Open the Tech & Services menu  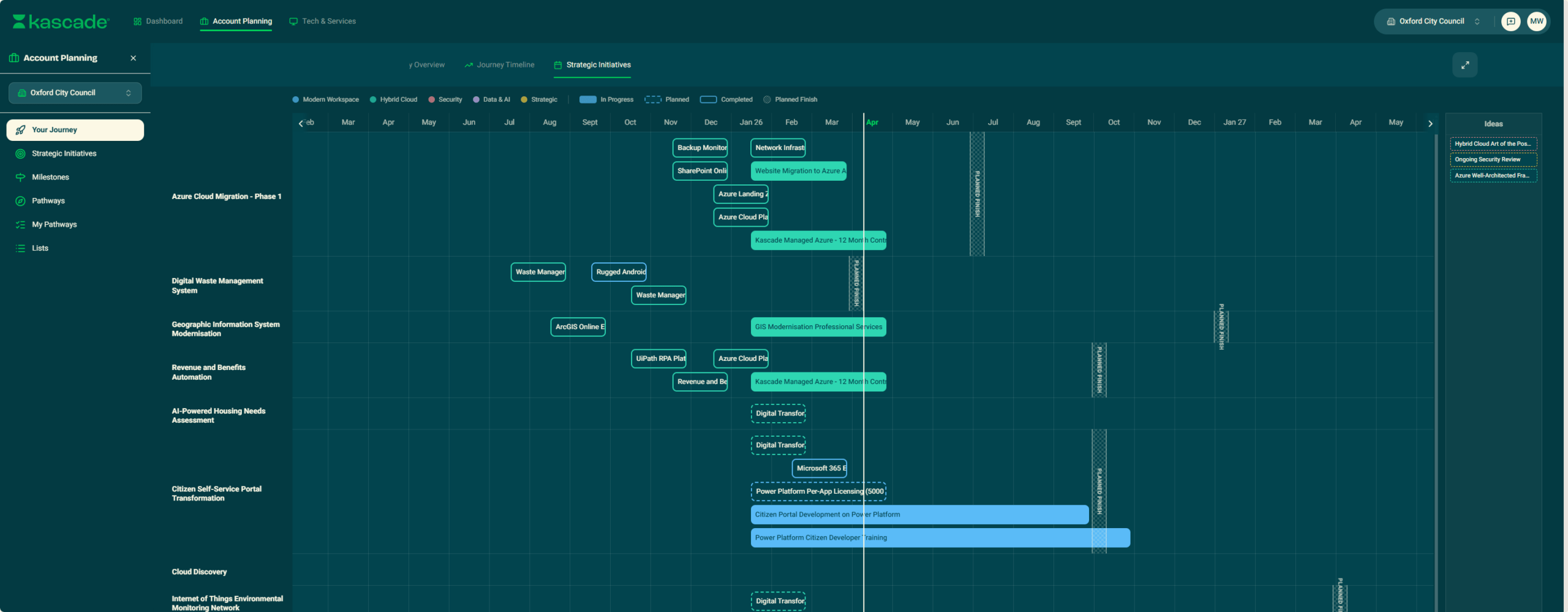click(x=323, y=21)
